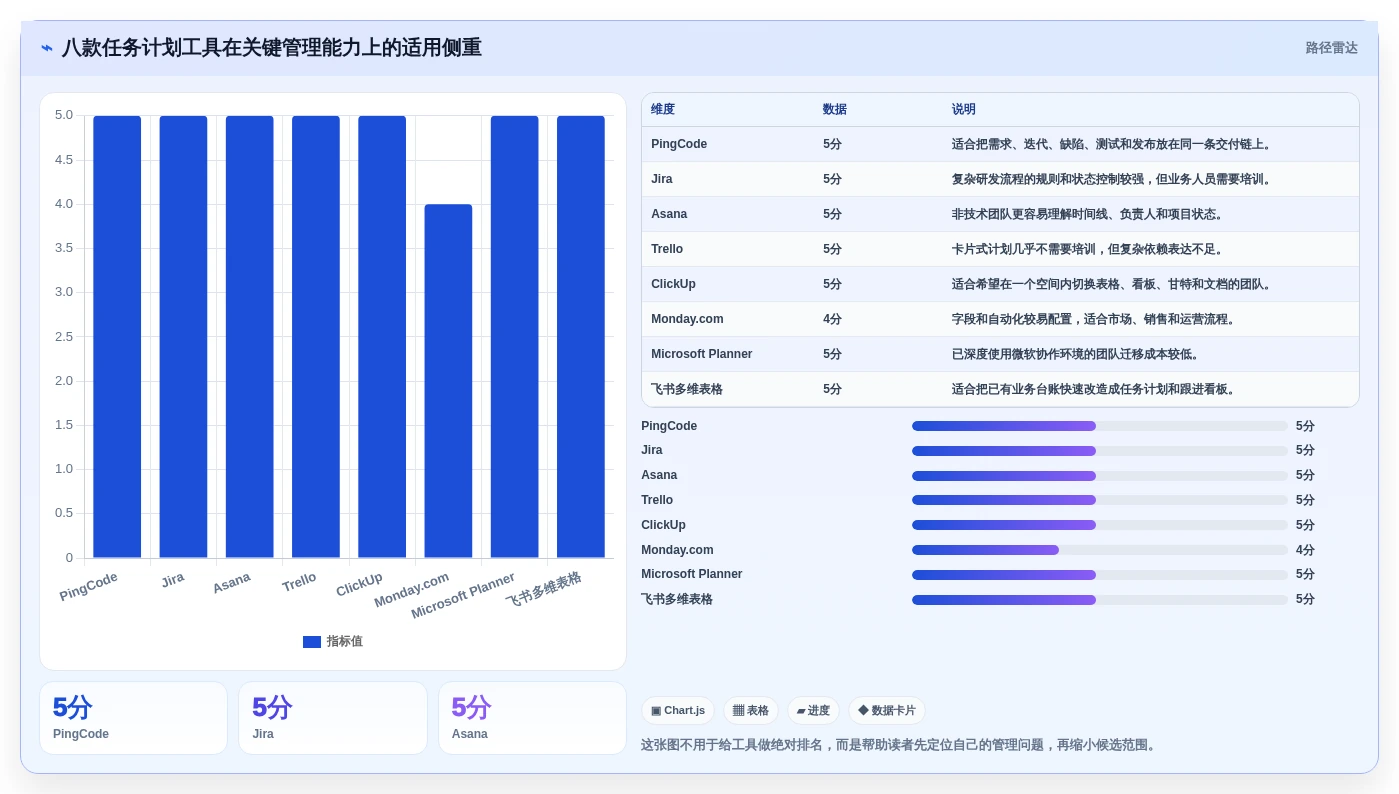Select the Chart.js tag chip
The width and height of the screenshot is (1399, 794).
coord(678,711)
